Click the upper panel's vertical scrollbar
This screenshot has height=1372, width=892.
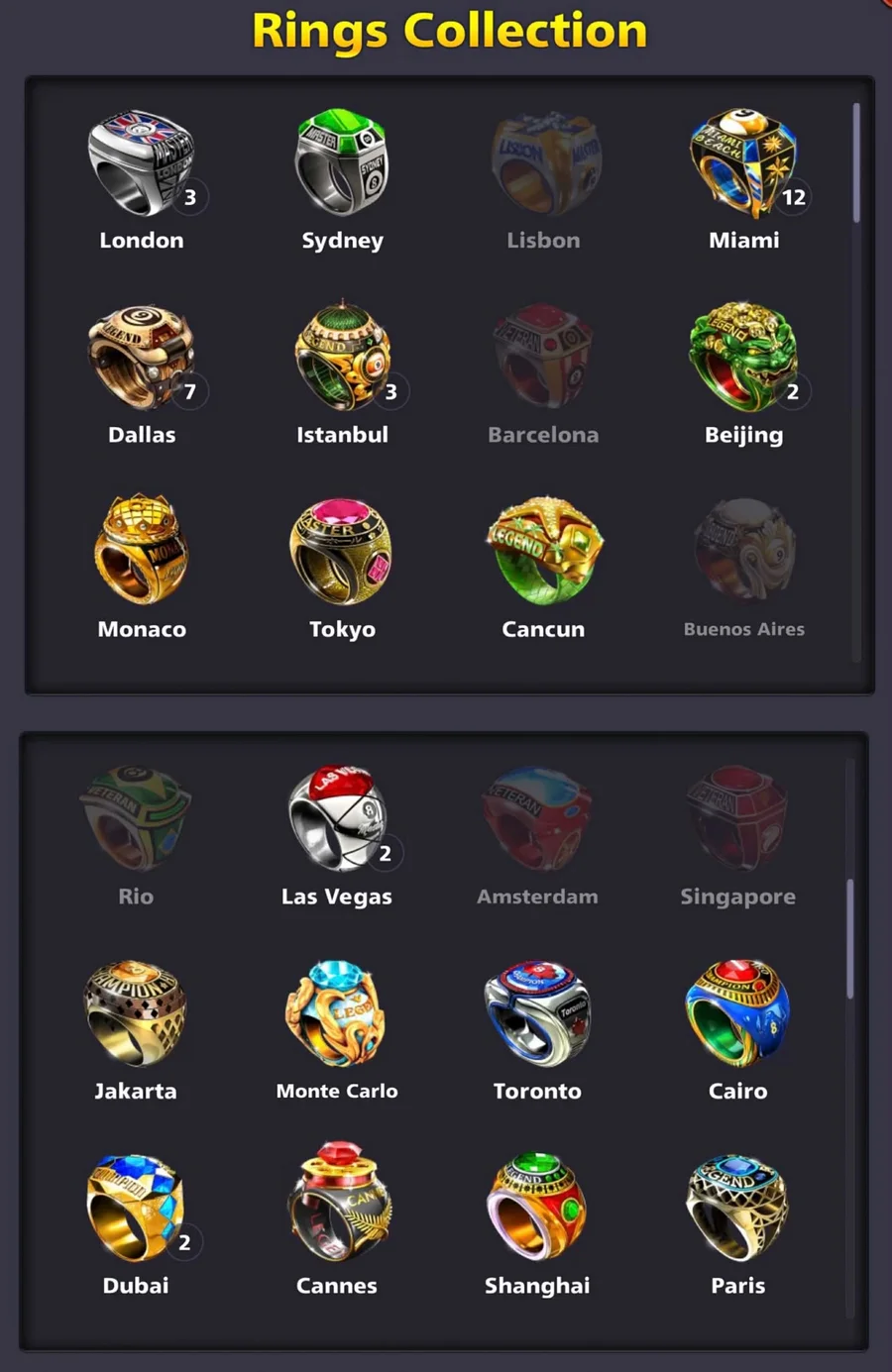click(856, 162)
